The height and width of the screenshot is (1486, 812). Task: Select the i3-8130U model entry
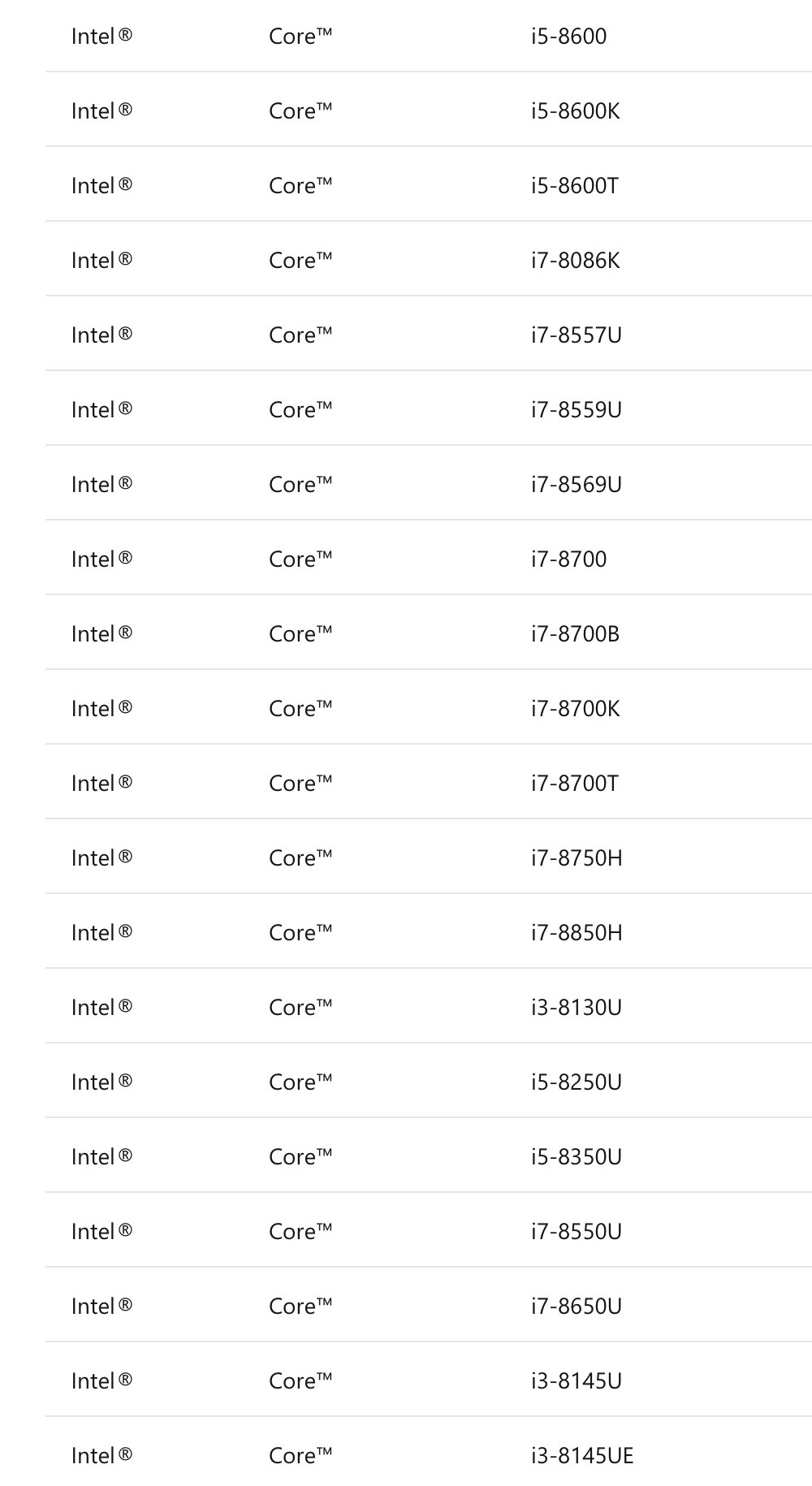576,1008
